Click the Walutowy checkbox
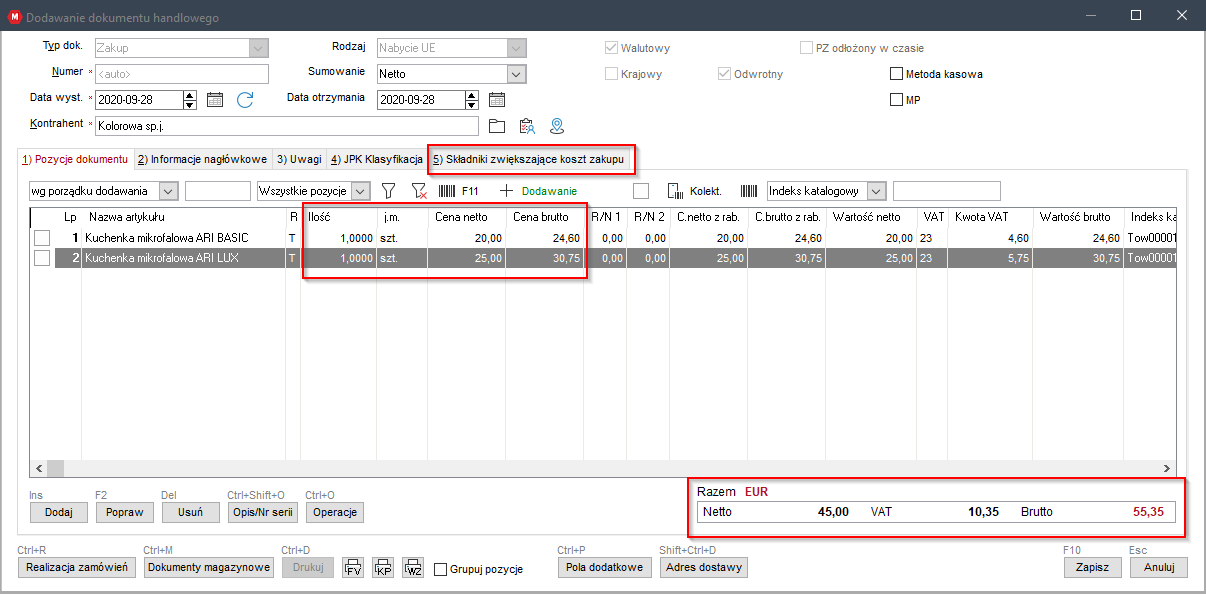Screen dimensions: 1206x596 pyautogui.click(x=611, y=48)
